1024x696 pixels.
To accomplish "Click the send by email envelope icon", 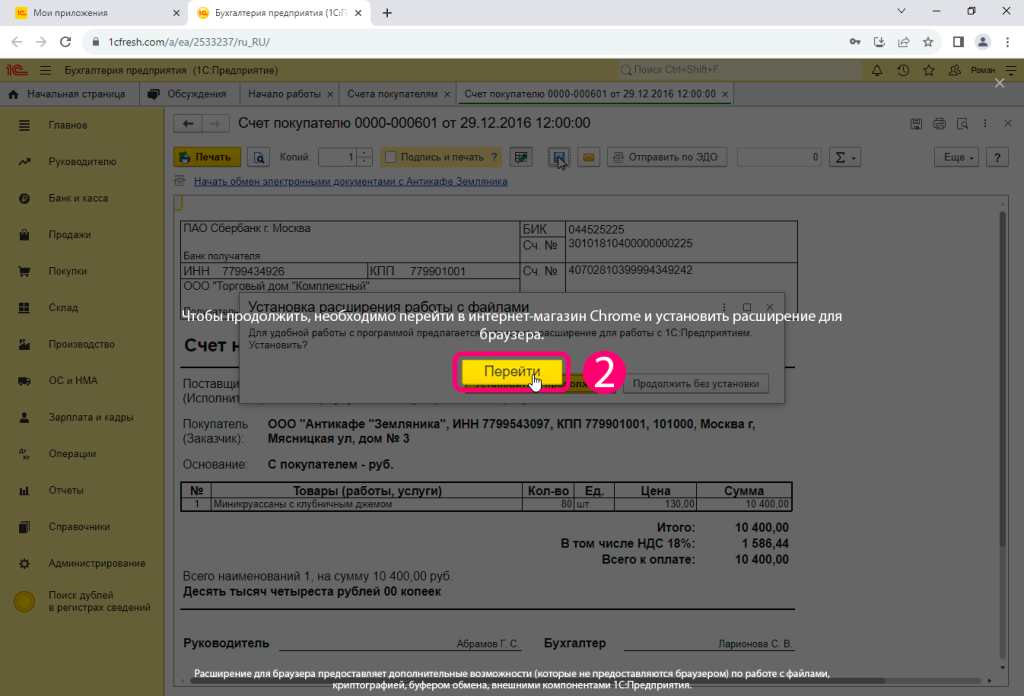I will [588, 157].
